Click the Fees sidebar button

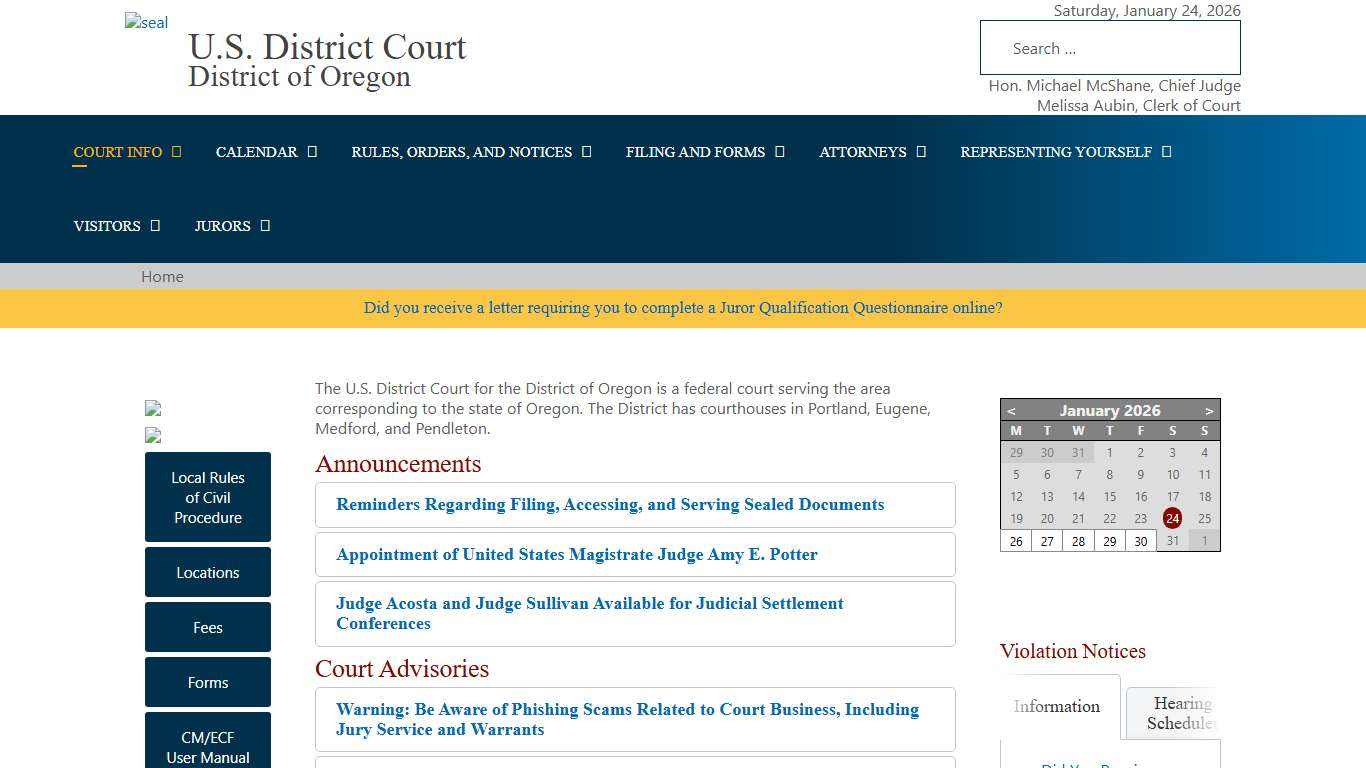point(208,627)
